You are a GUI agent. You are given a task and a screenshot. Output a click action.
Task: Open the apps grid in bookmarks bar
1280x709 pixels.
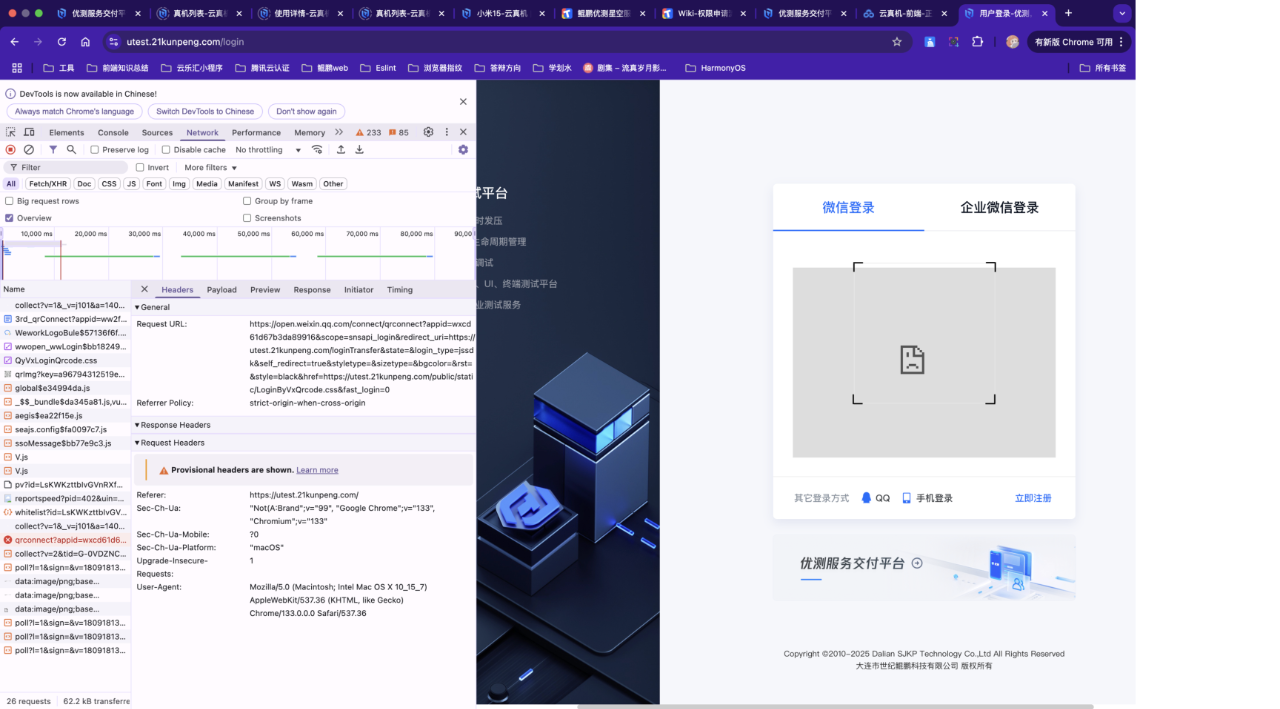[17, 68]
